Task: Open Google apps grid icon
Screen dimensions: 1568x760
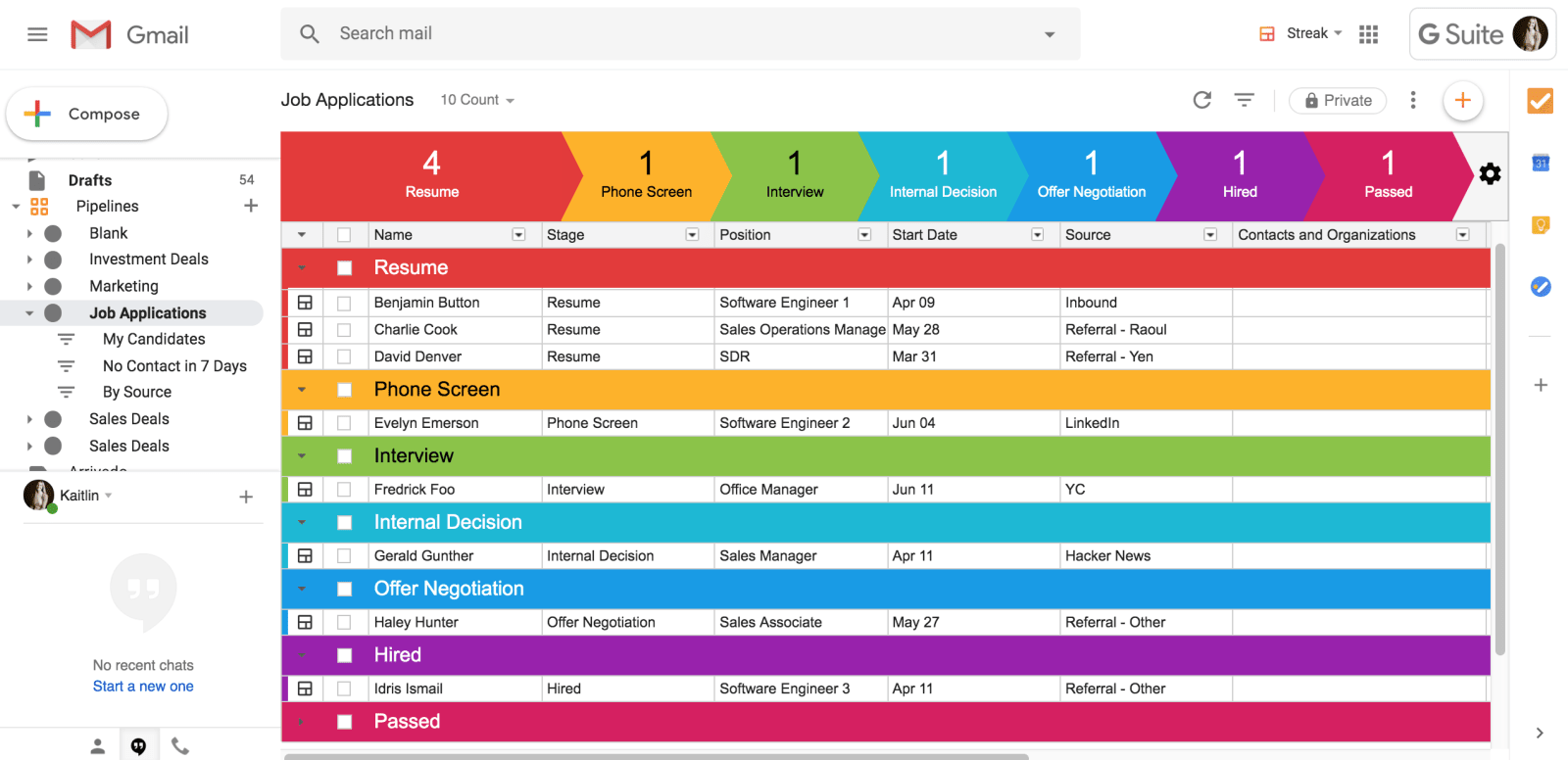Action: (1368, 34)
